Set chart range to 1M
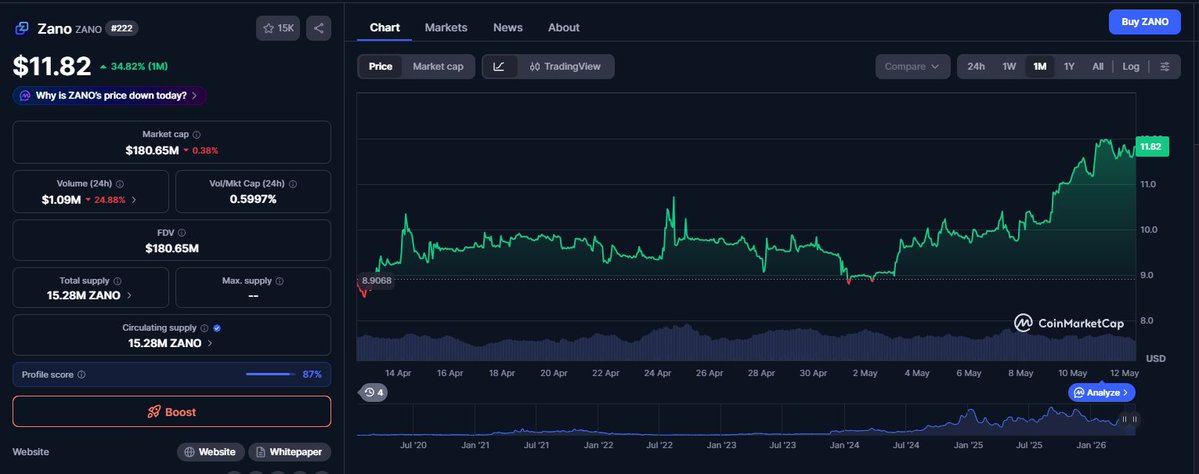1199x474 pixels. [x=1040, y=67]
